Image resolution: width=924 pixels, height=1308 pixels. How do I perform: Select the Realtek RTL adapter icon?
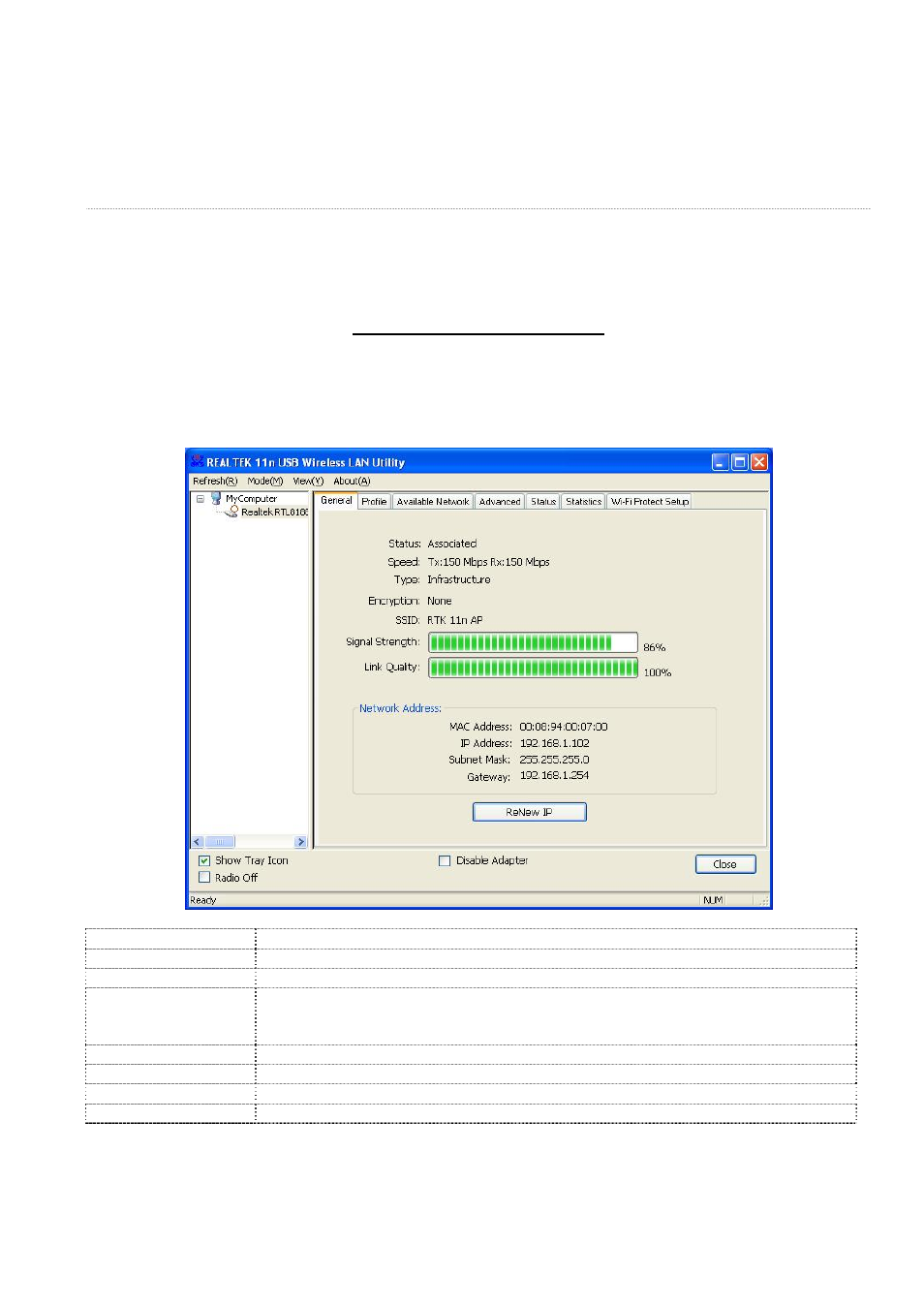click(232, 511)
